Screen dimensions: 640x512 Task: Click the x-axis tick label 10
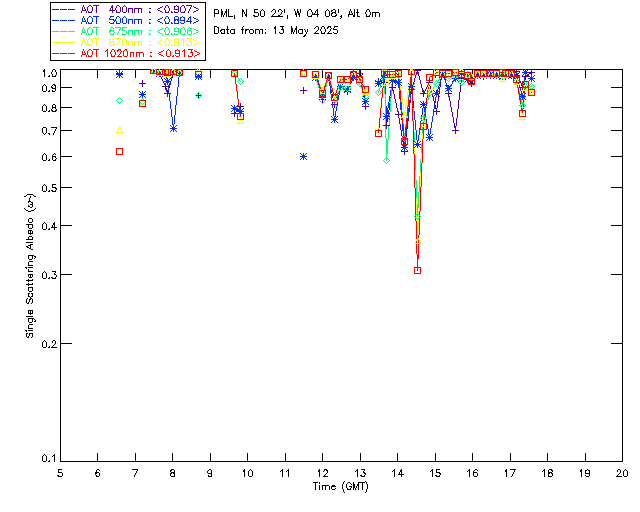pos(247,473)
